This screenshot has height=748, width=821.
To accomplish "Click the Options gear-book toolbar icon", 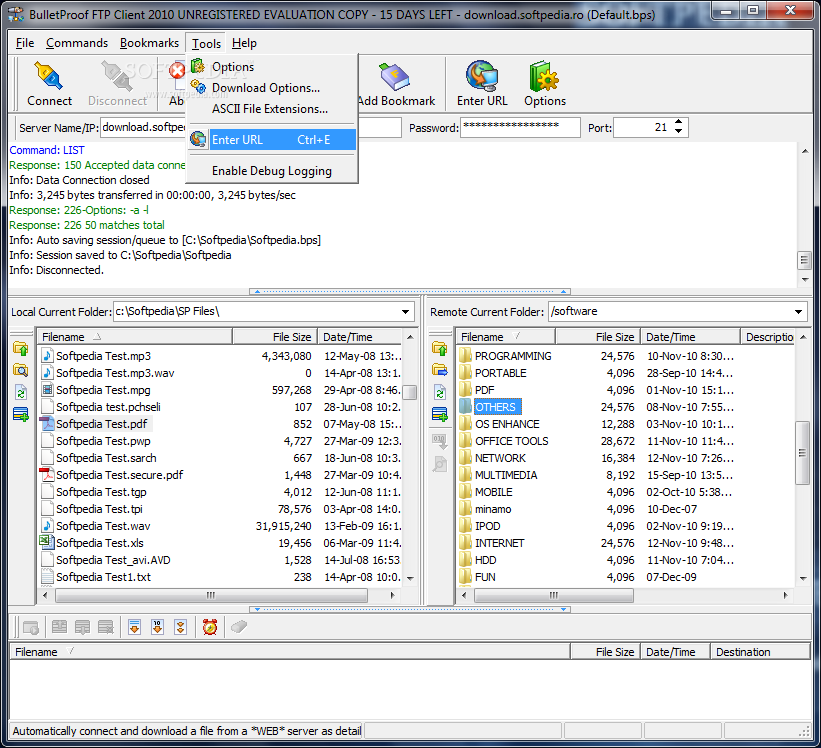I will tap(544, 76).
